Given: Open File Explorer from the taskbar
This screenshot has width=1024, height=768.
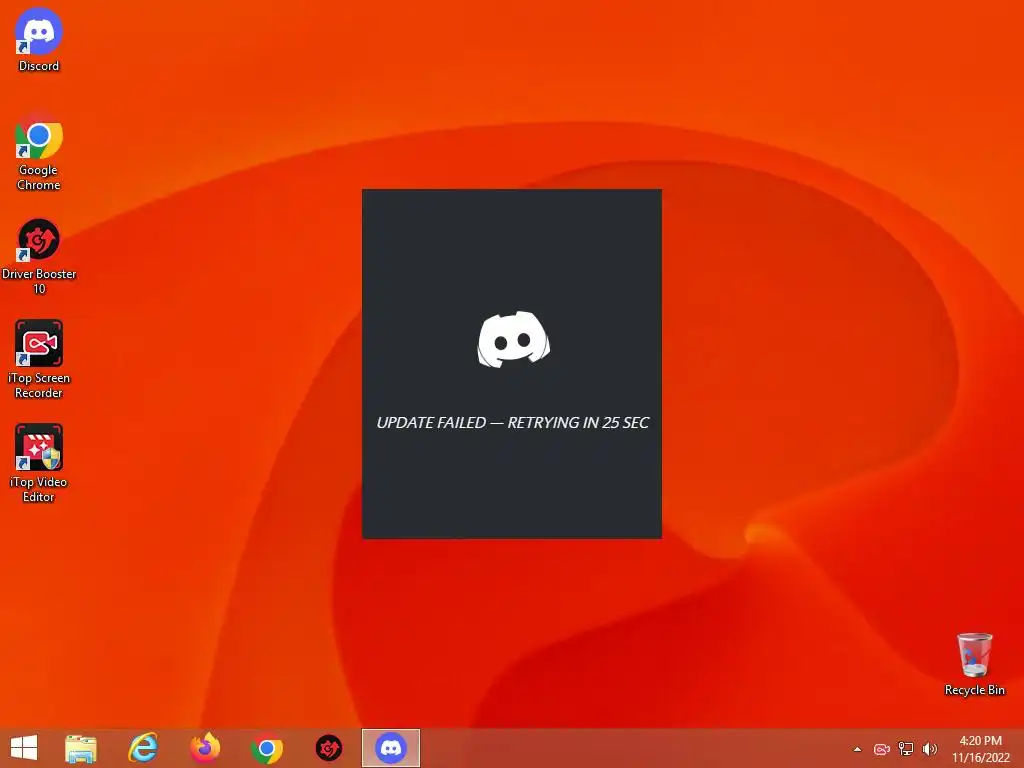Looking at the screenshot, I should coord(81,748).
